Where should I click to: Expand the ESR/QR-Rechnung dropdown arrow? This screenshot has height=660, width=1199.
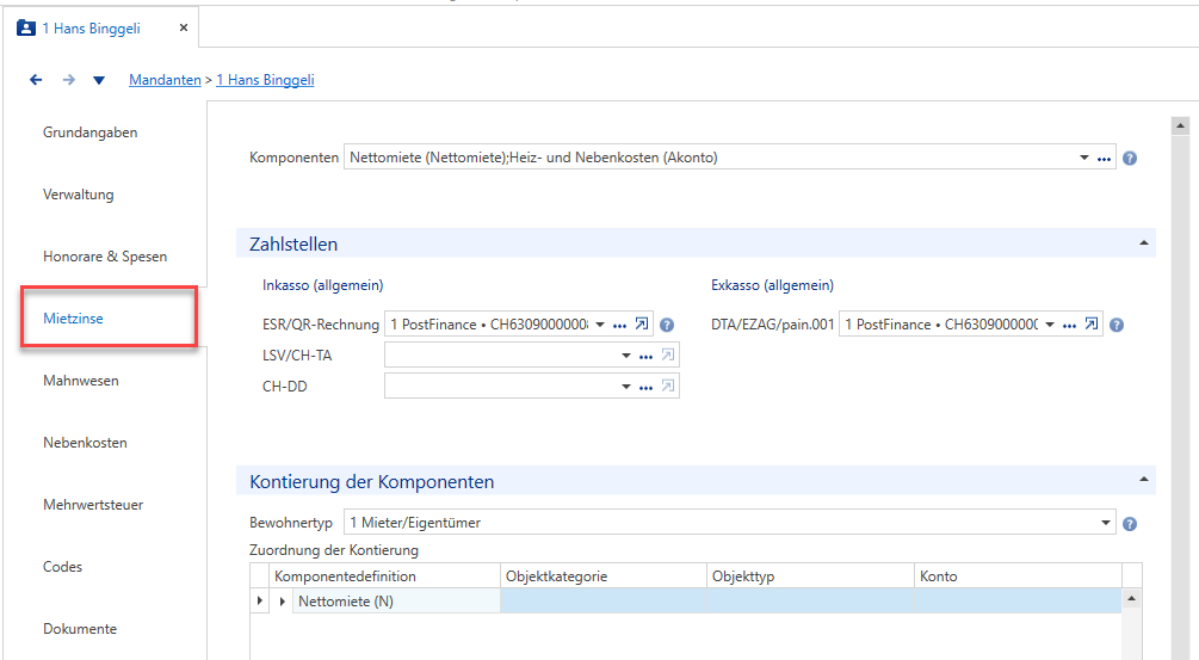pos(600,324)
